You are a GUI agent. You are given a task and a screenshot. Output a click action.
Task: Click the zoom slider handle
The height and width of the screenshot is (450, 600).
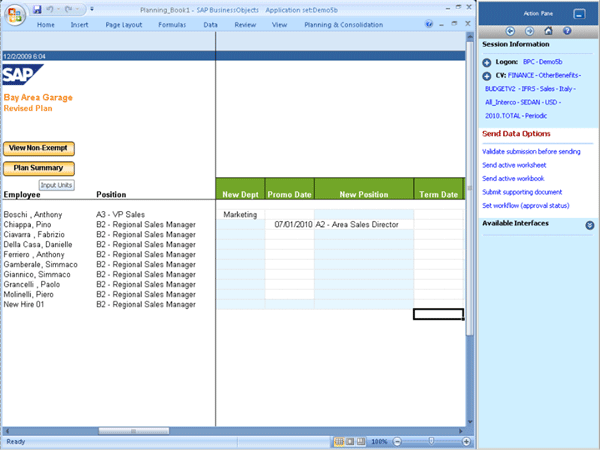click(431, 441)
